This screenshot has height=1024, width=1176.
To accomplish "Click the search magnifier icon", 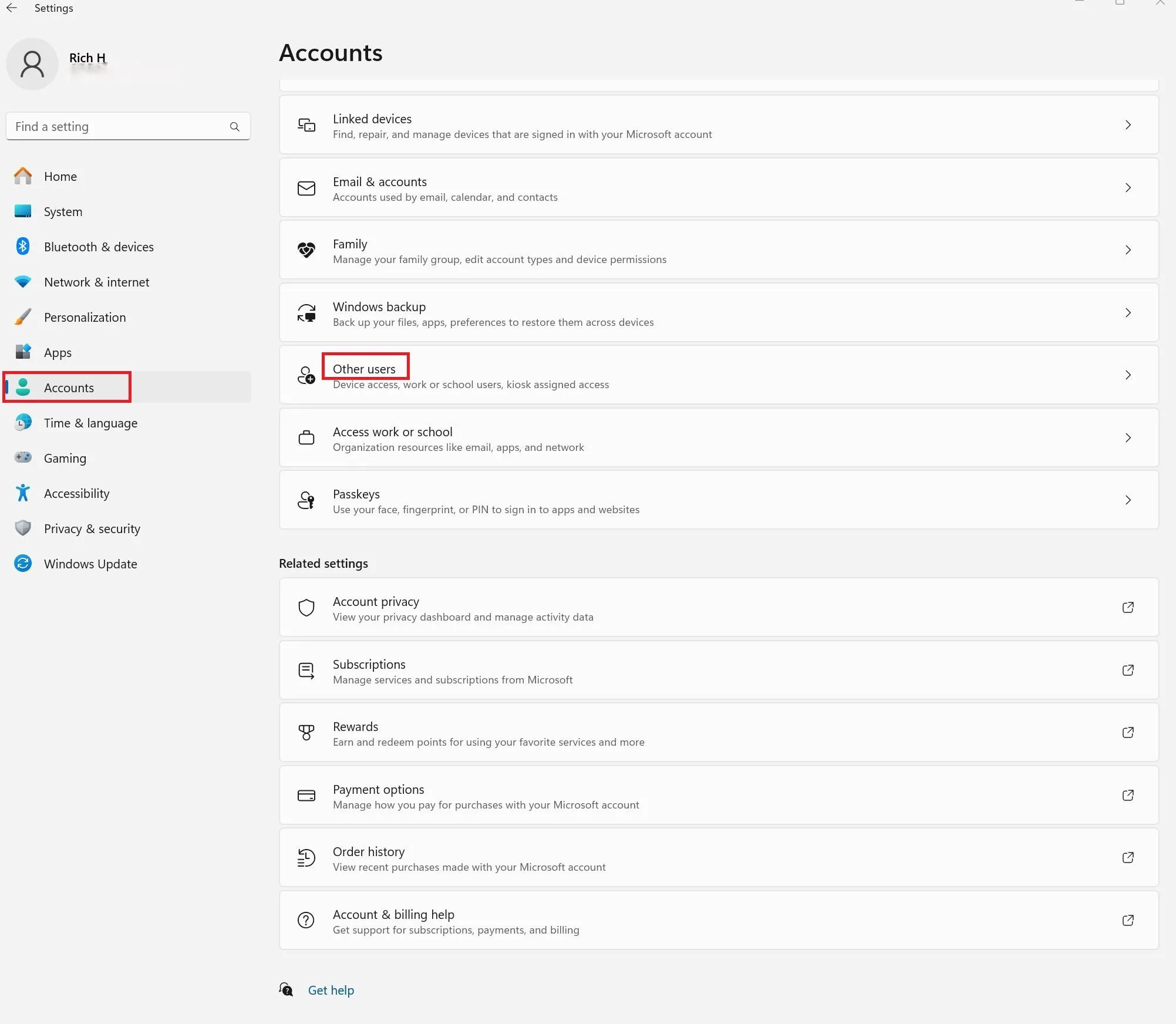I will pyautogui.click(x=235, y=127).
